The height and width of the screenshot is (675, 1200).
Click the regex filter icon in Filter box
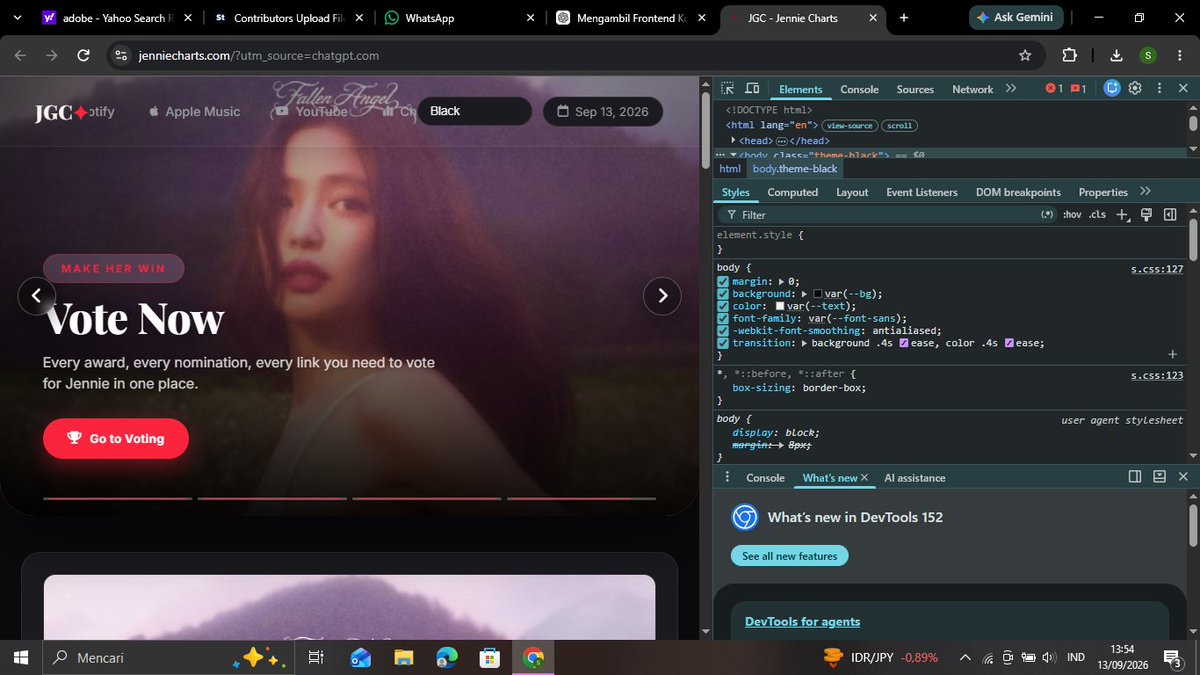click(1048, 214)
